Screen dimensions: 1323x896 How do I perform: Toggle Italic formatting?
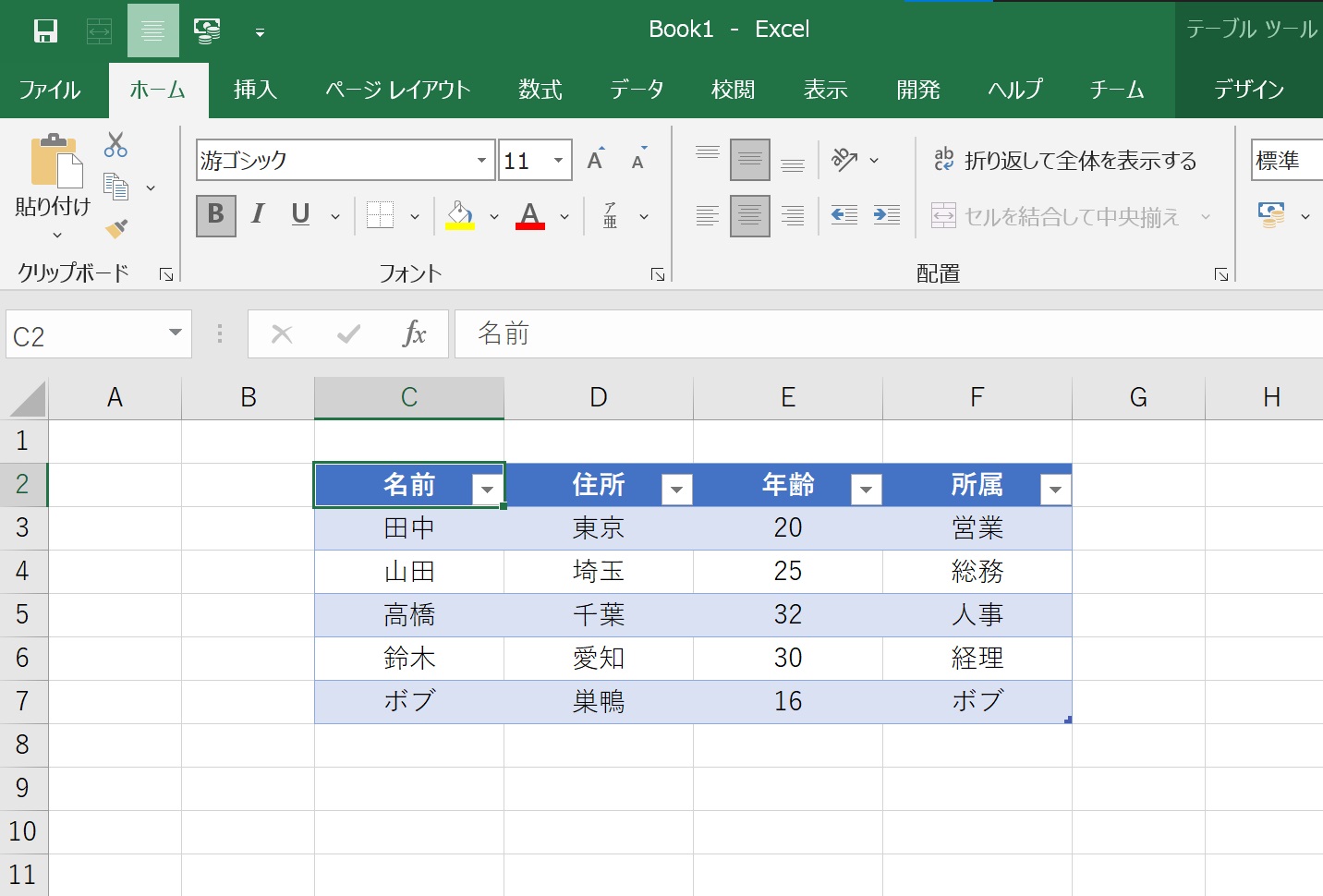pos(258,215)
